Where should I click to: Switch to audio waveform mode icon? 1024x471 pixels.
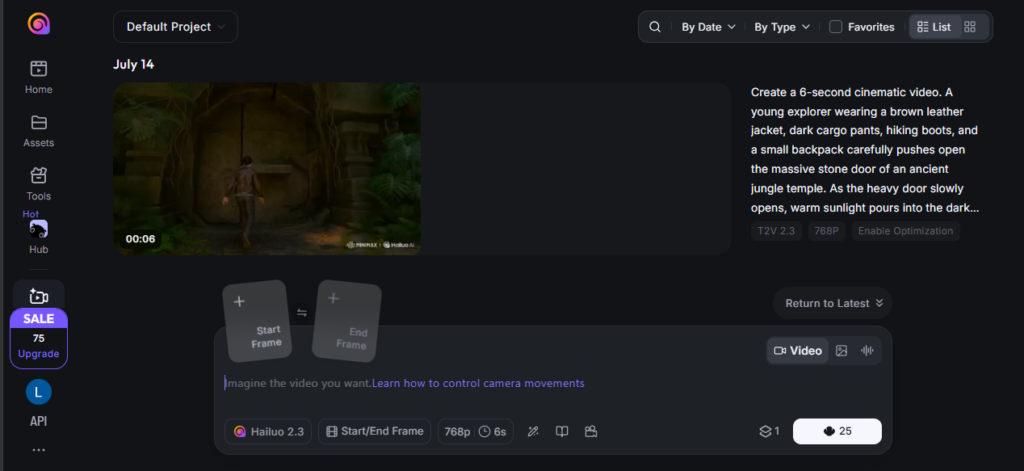(867, 351)
